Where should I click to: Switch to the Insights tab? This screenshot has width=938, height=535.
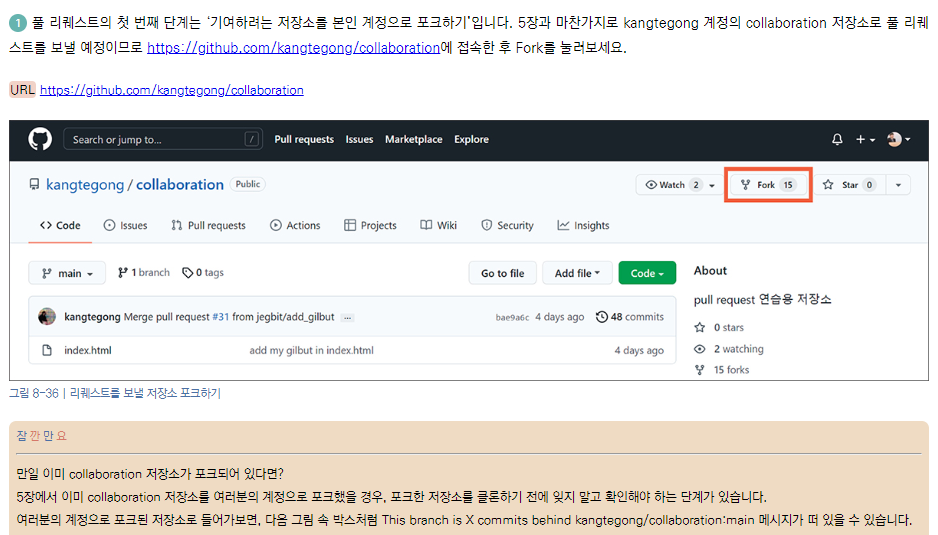pos(583,226)
